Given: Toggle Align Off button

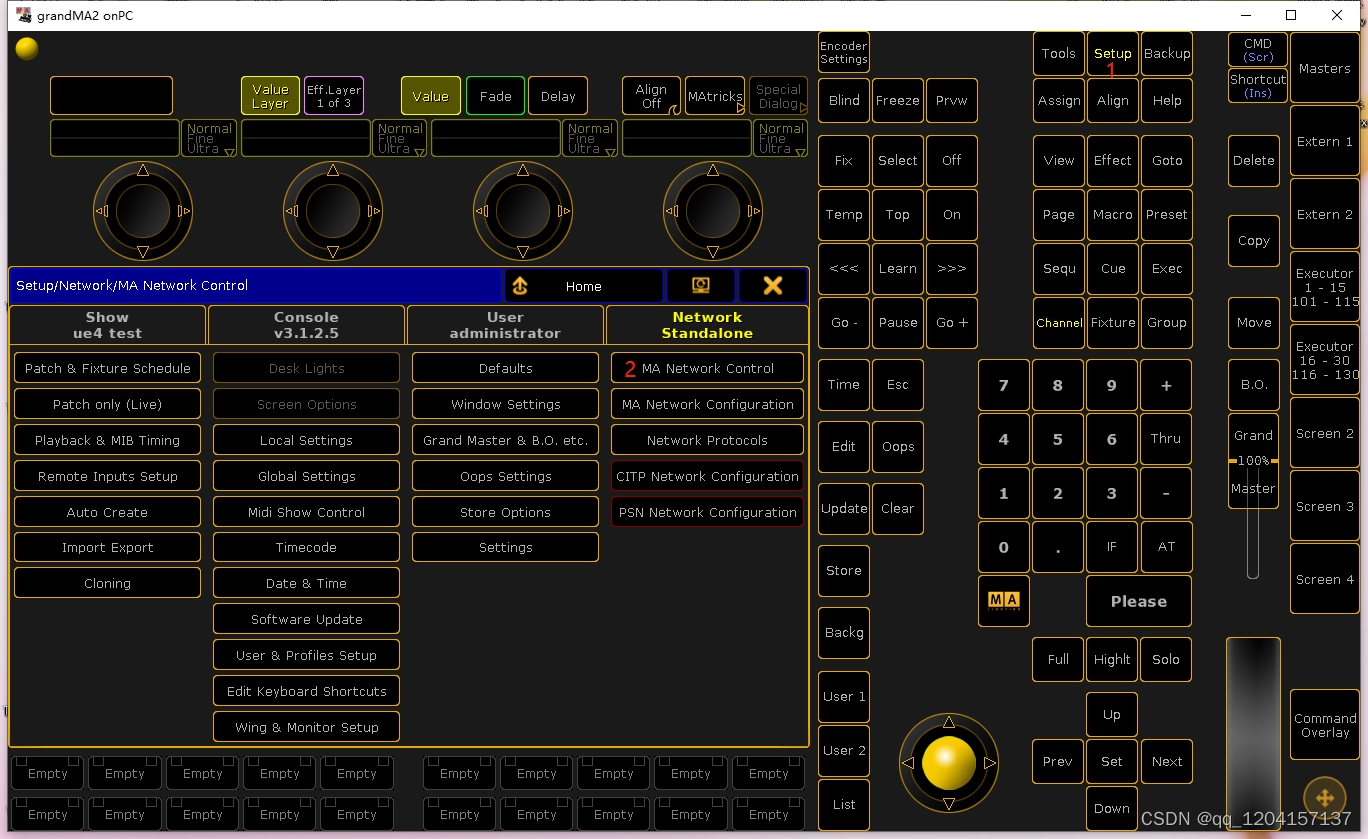Looking at the screenshot, I should tap(651, 96).
